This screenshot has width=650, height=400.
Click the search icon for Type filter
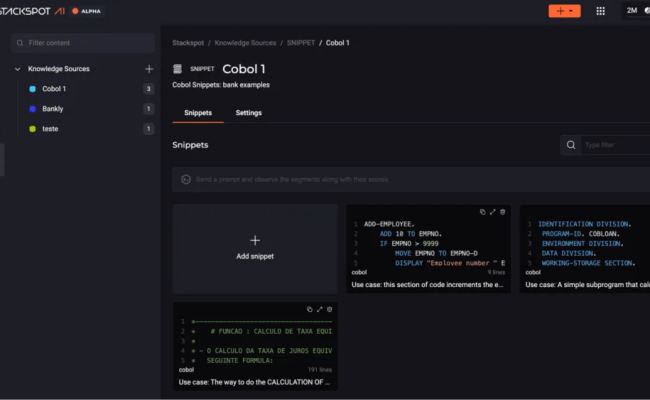coord(571,145)
